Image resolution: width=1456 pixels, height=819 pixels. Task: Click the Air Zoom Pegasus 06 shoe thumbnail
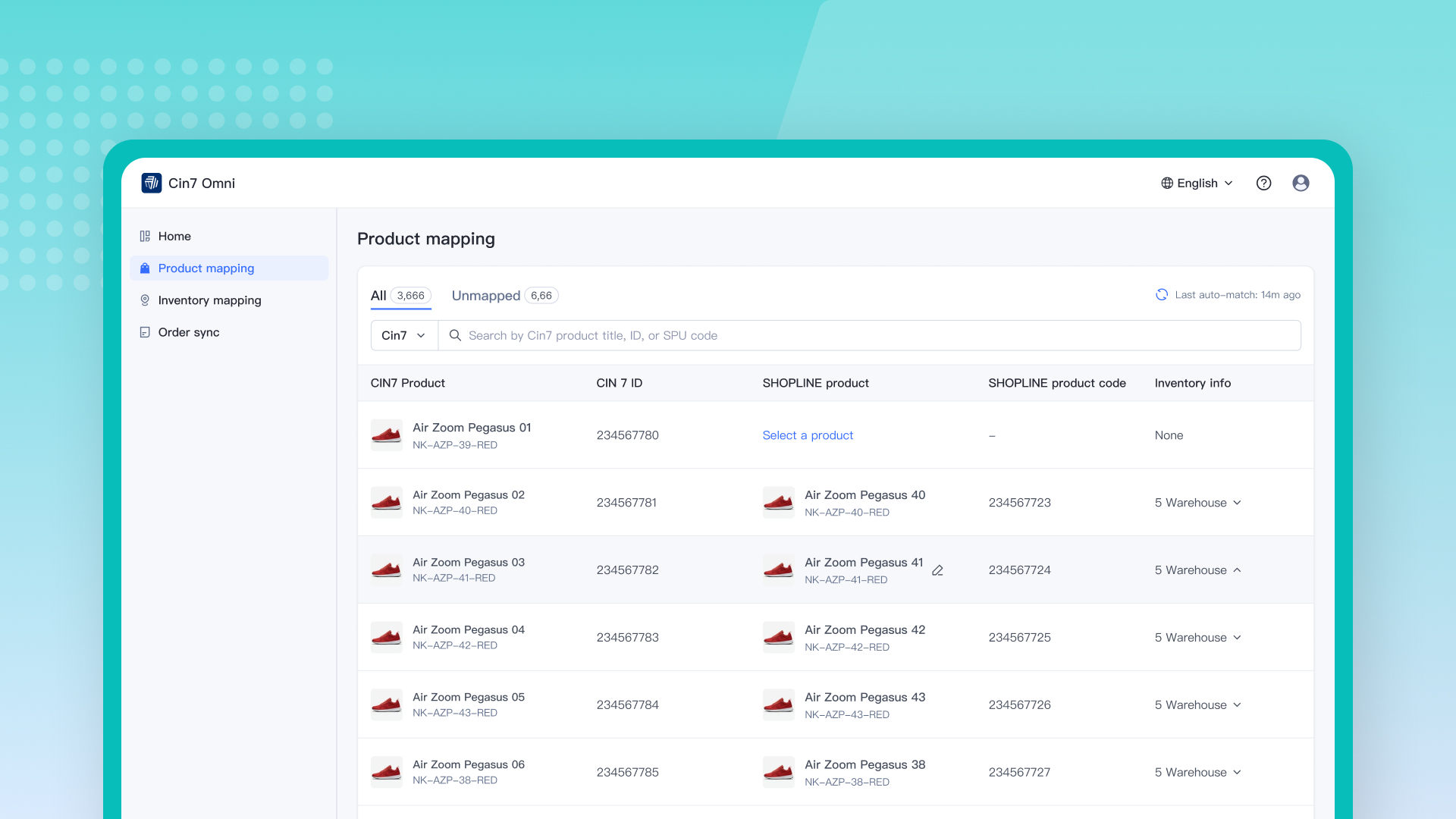(x=387, y=772)
